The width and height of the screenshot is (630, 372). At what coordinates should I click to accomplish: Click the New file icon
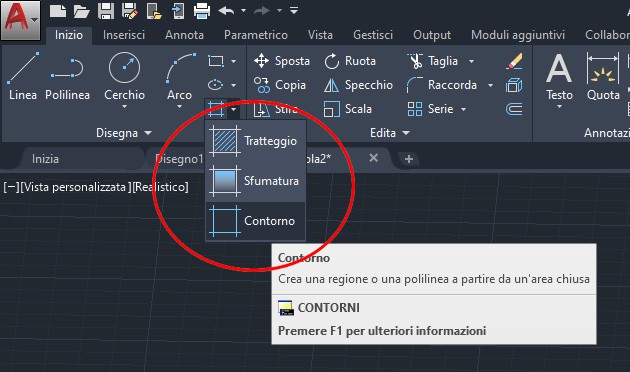pos(58,11)
